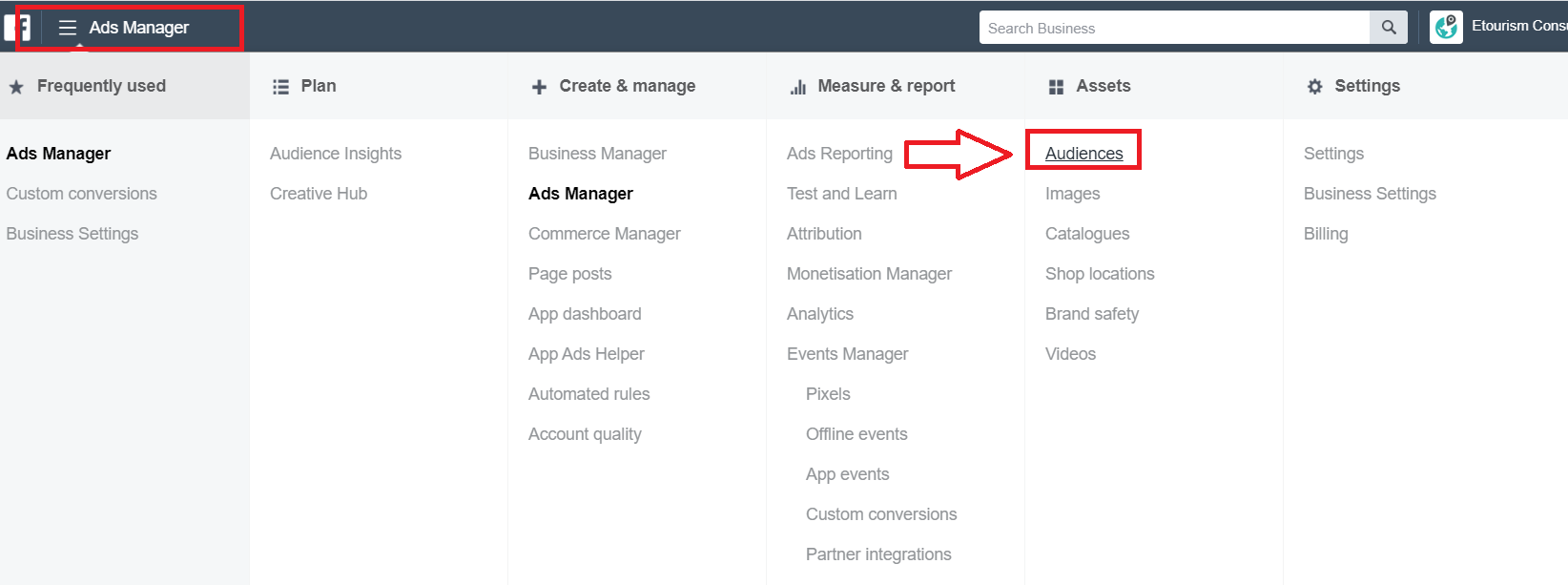The image size is (1568, 585).
Task: Open Settings link in Settings column
Action: click(1333, 154)
